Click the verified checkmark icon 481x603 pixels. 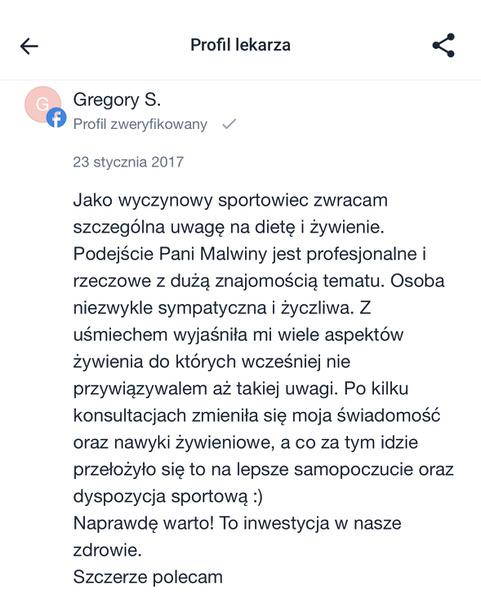(x=229, y=124)
